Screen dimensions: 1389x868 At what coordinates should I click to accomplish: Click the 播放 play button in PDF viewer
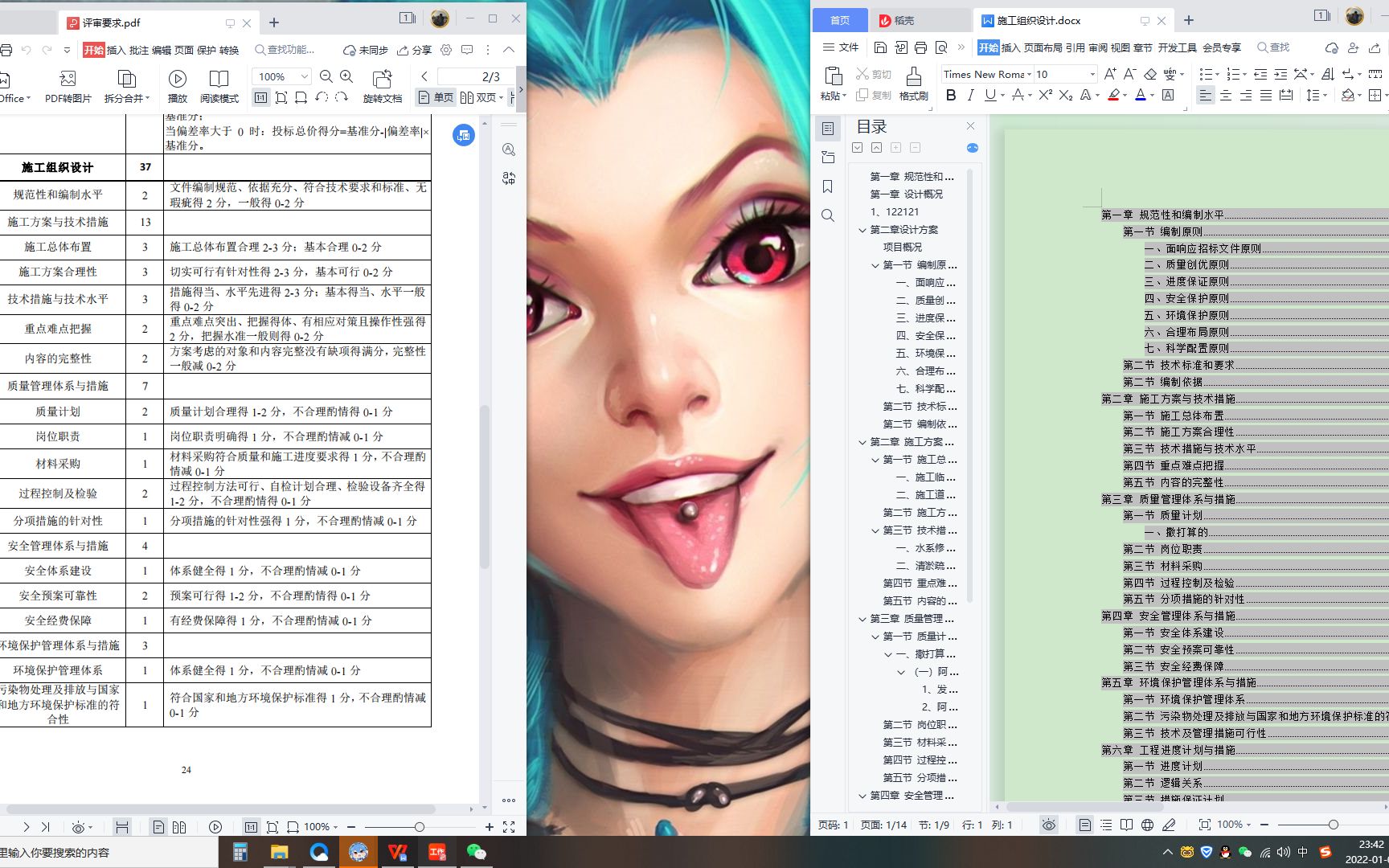tap(178, 87)
